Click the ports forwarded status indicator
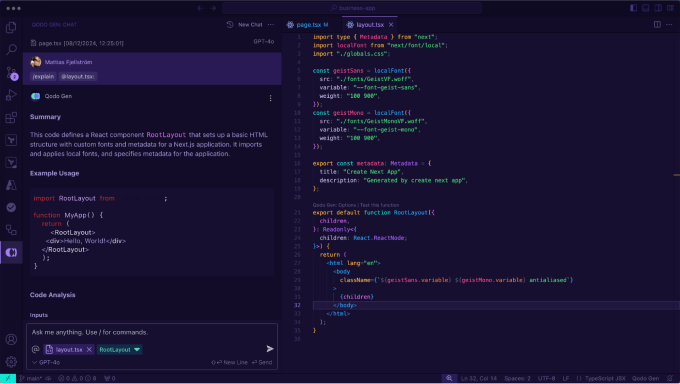Image resolution: width=680 pixels, height=384 pixels. point(110,378)
